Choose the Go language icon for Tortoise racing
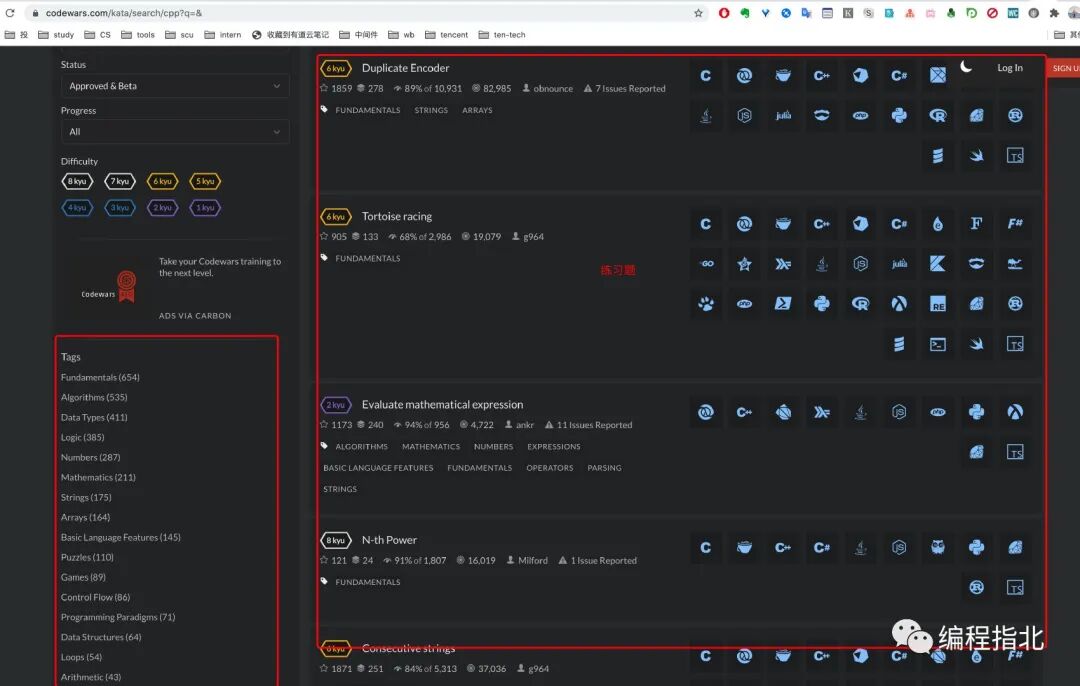The image size is (1080, 686). pyautogui.click(x=706, y=264)
